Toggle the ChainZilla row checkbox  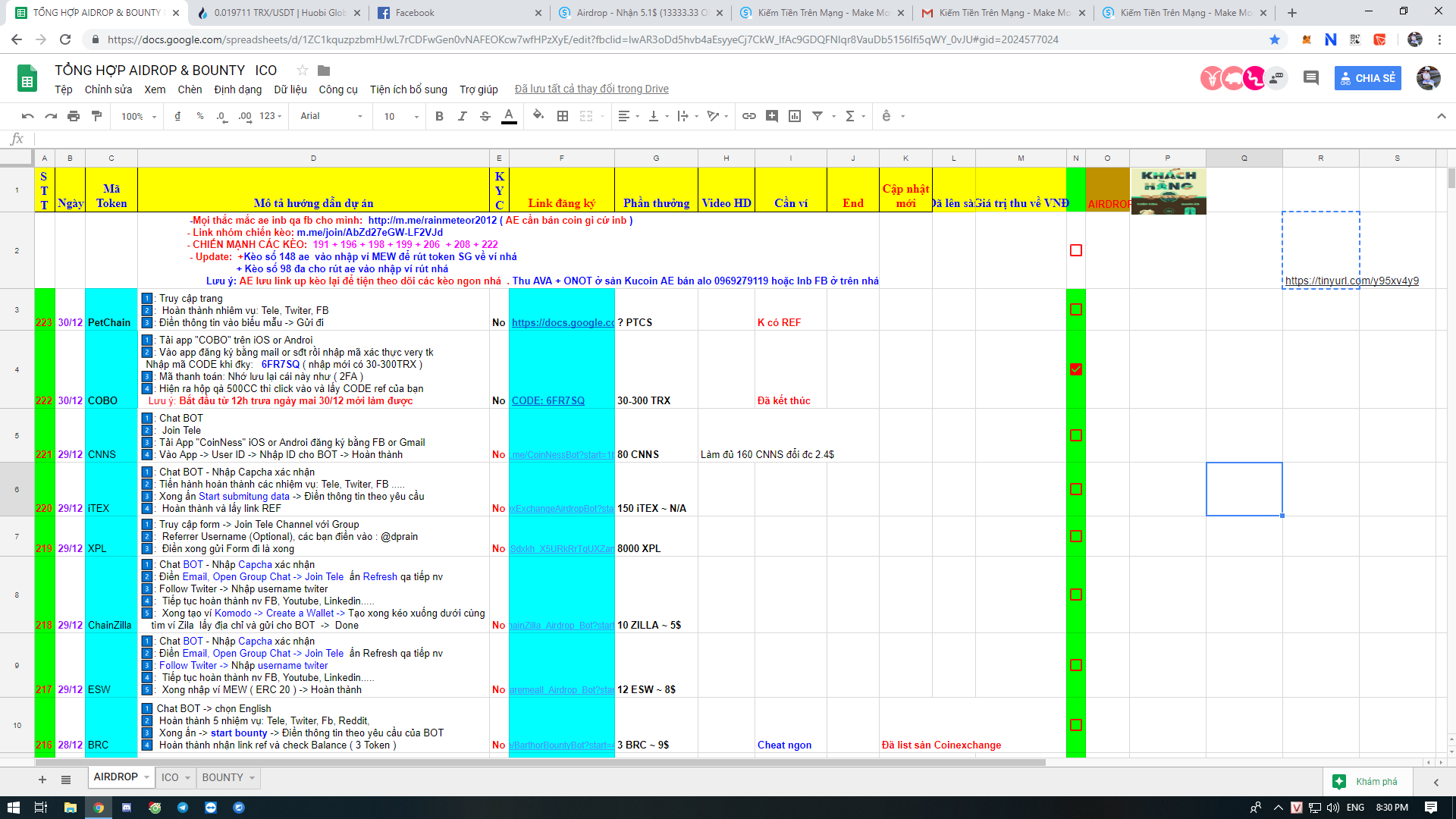click(x=1075, y=595)
